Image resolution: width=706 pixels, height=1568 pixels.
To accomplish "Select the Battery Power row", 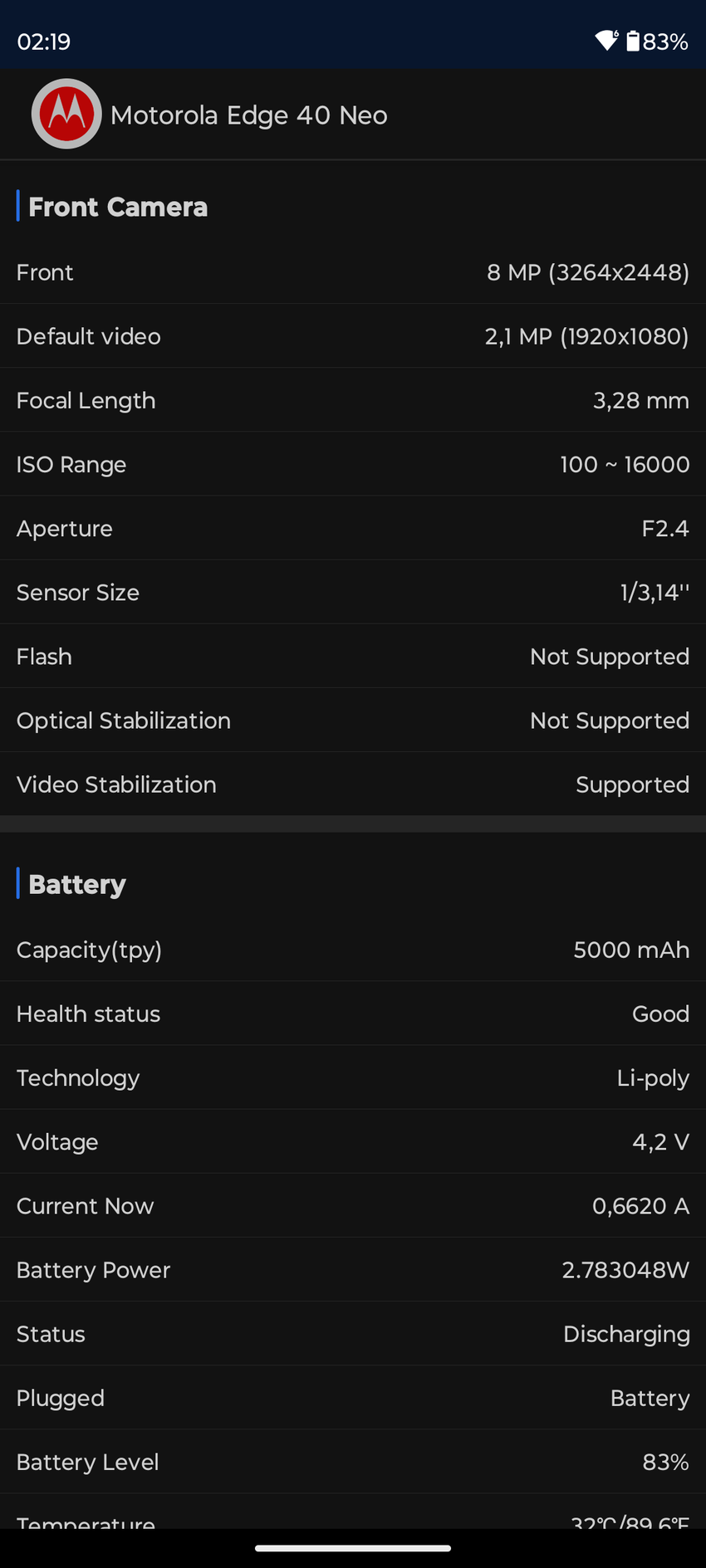I will click(353, 1270).
